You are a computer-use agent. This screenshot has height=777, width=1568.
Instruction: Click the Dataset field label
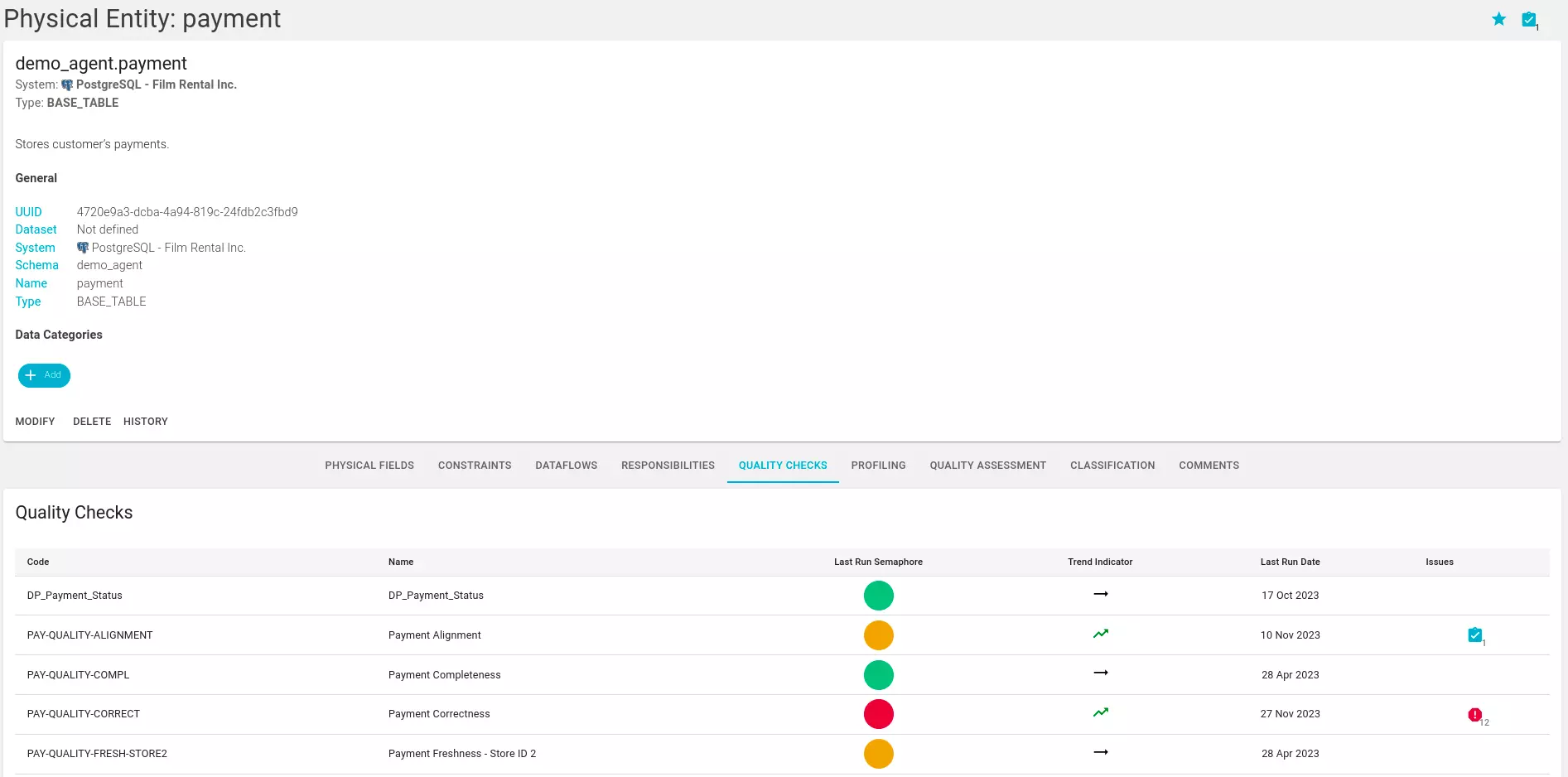pos(36,229)
